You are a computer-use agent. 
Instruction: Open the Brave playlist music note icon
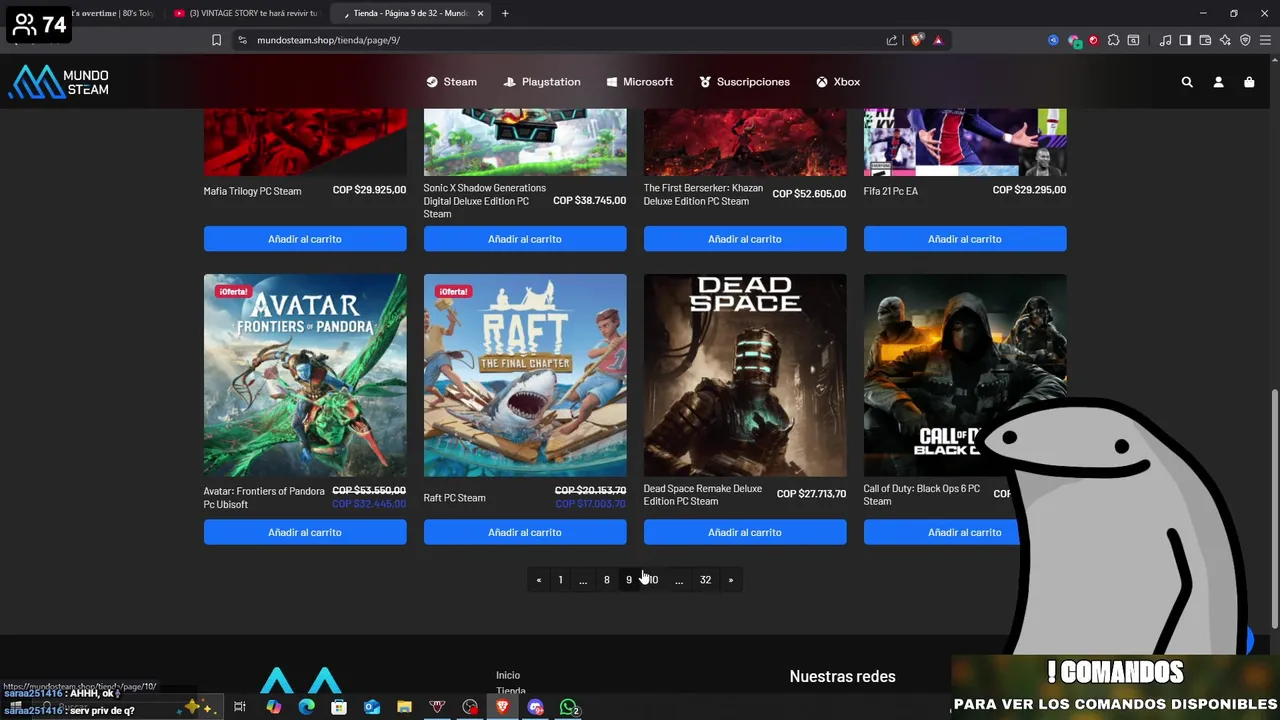point(1165,40)
